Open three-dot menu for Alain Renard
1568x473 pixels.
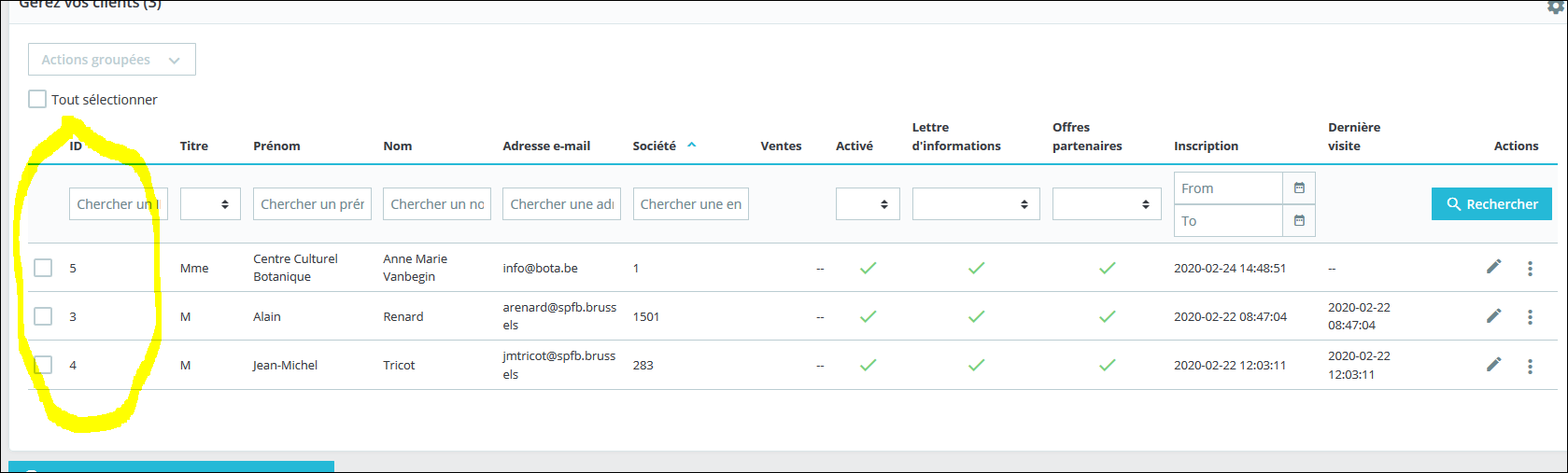click(1530, 317)
